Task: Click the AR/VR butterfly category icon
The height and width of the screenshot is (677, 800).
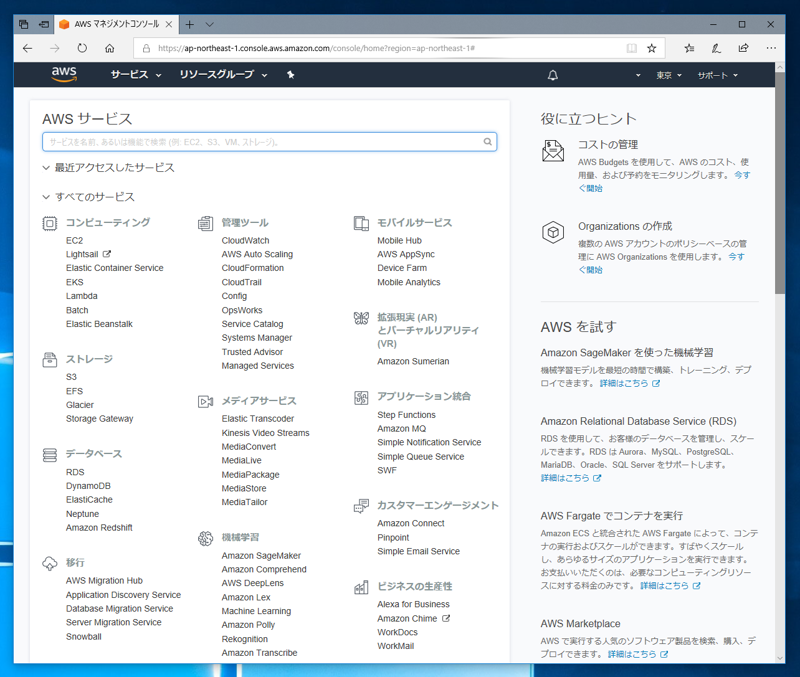Action: pyautogui.click(x=361, y=318)
